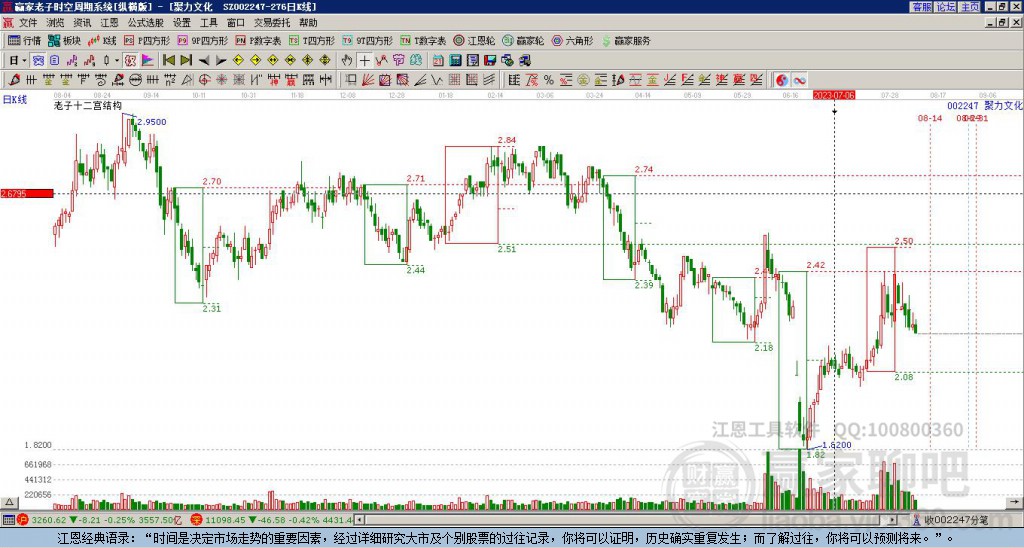The image size is (1024, 548).
Task: Open the 江恩 menu
Action: (x=109, y=23)
